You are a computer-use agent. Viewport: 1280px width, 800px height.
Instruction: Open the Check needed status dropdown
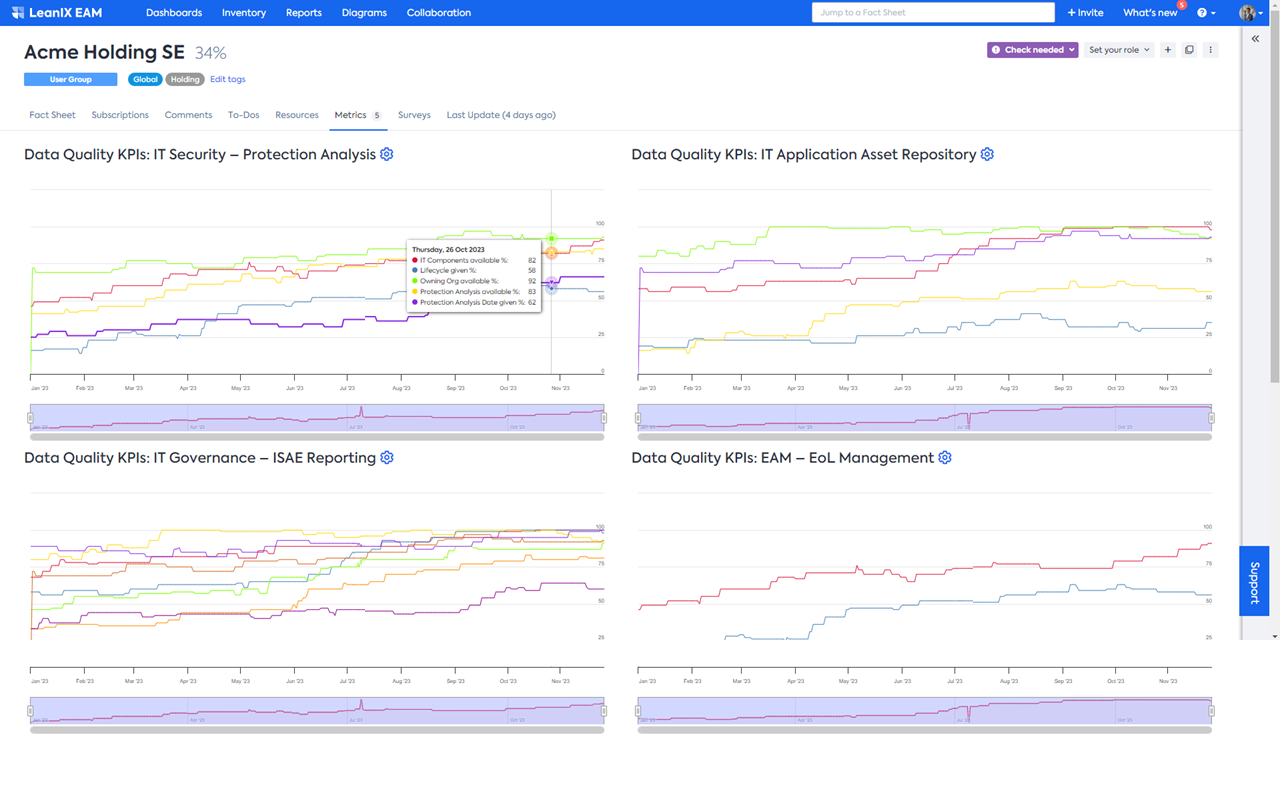click(1032, 50)
